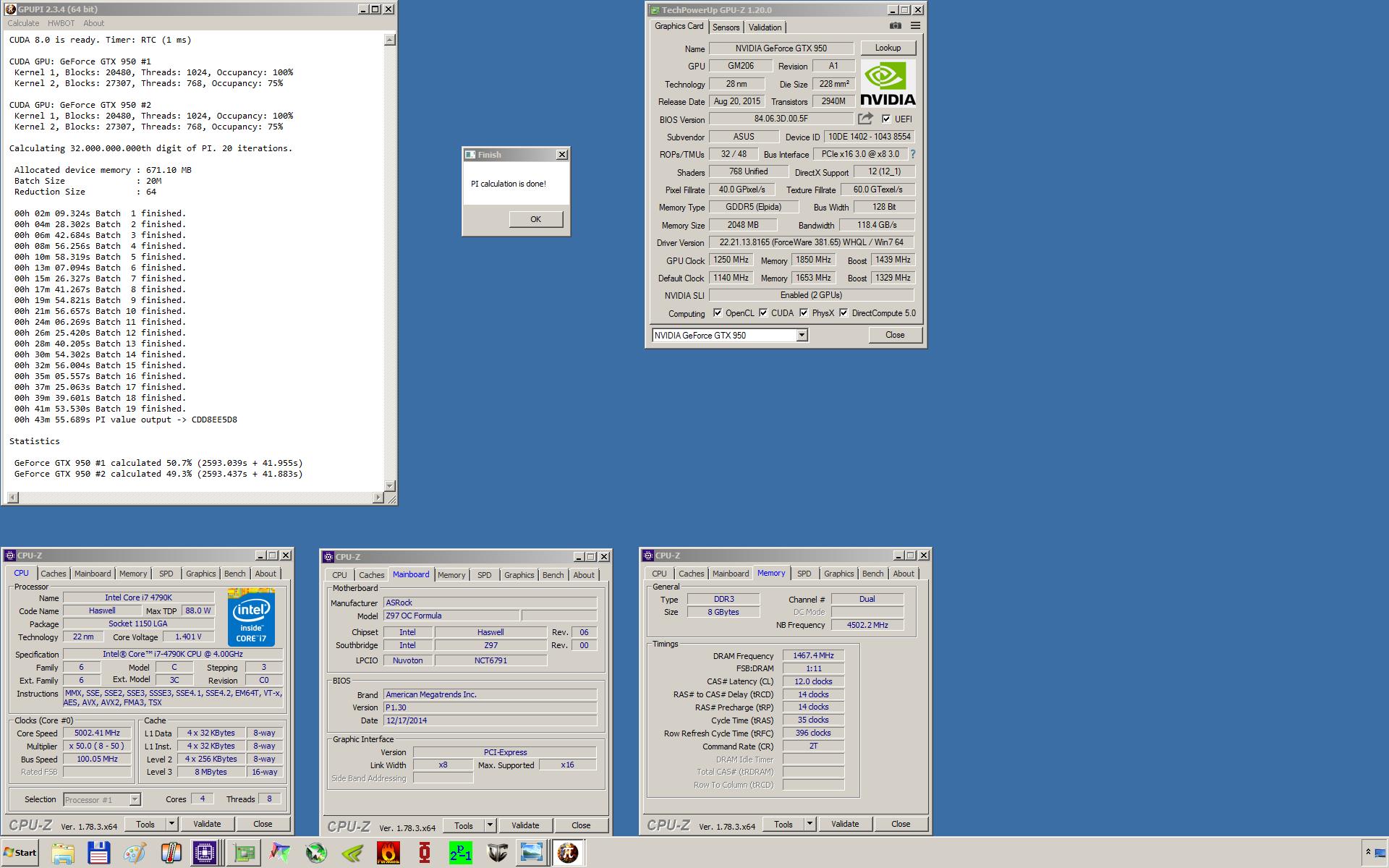Open Windows Explorer from the taskbar

[x=63, y=854]
